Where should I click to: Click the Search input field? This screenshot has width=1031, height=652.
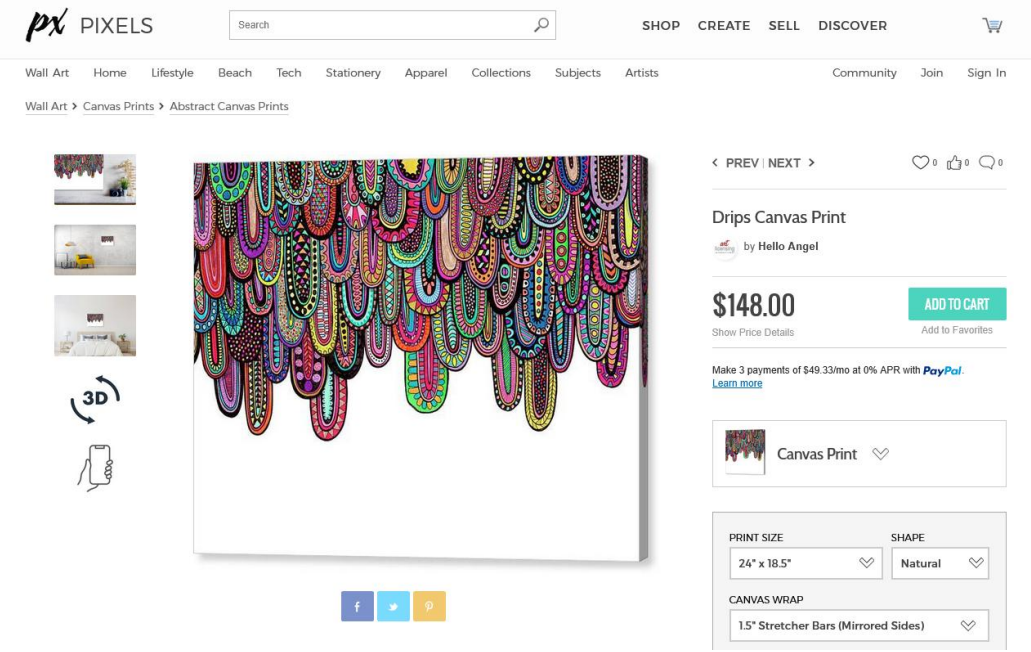tap(392, 25)
